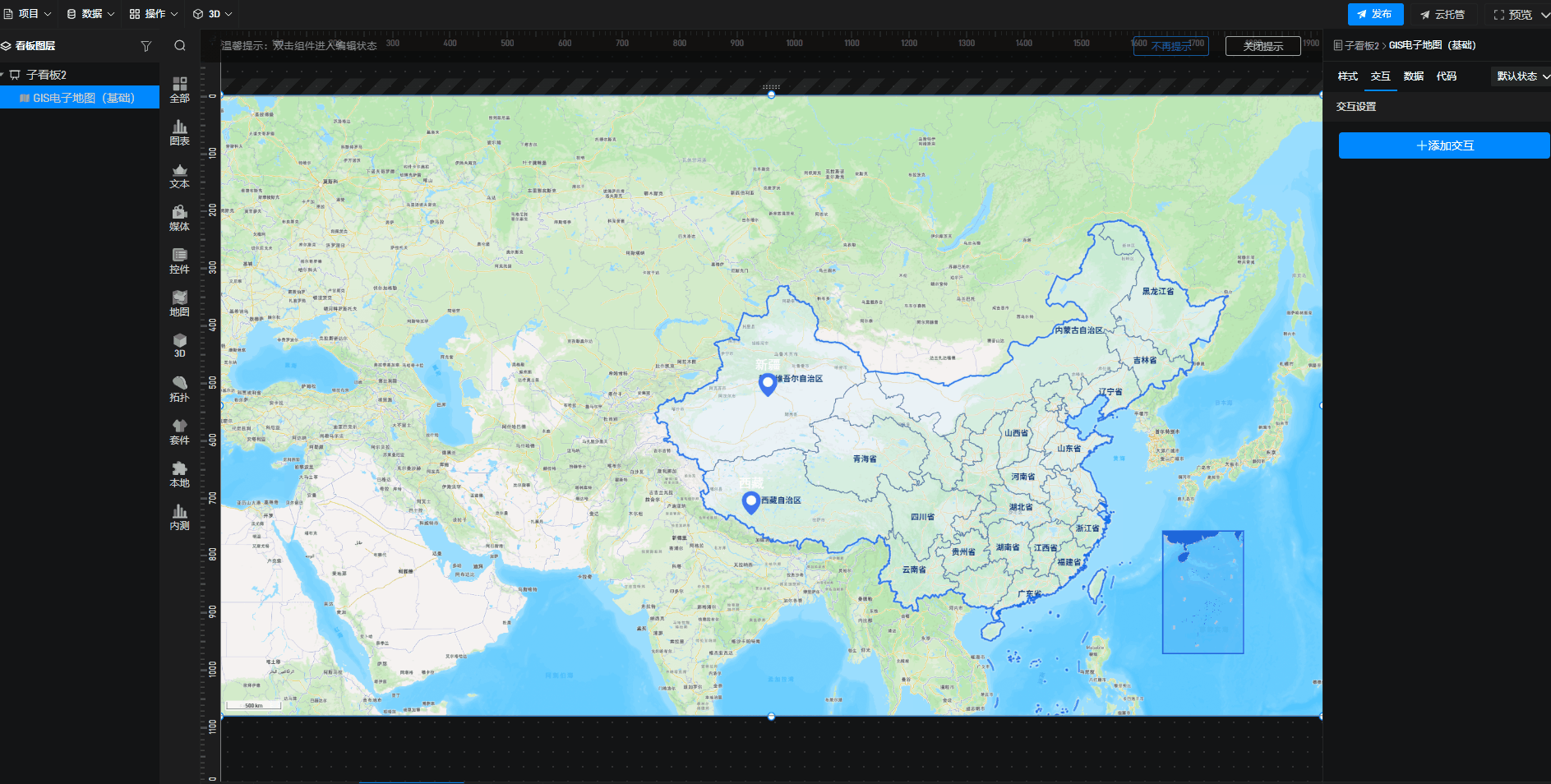This screenshot has width=1551, height=784.
Task: Select the 地图 map components icon
Action: coord(179,304)
